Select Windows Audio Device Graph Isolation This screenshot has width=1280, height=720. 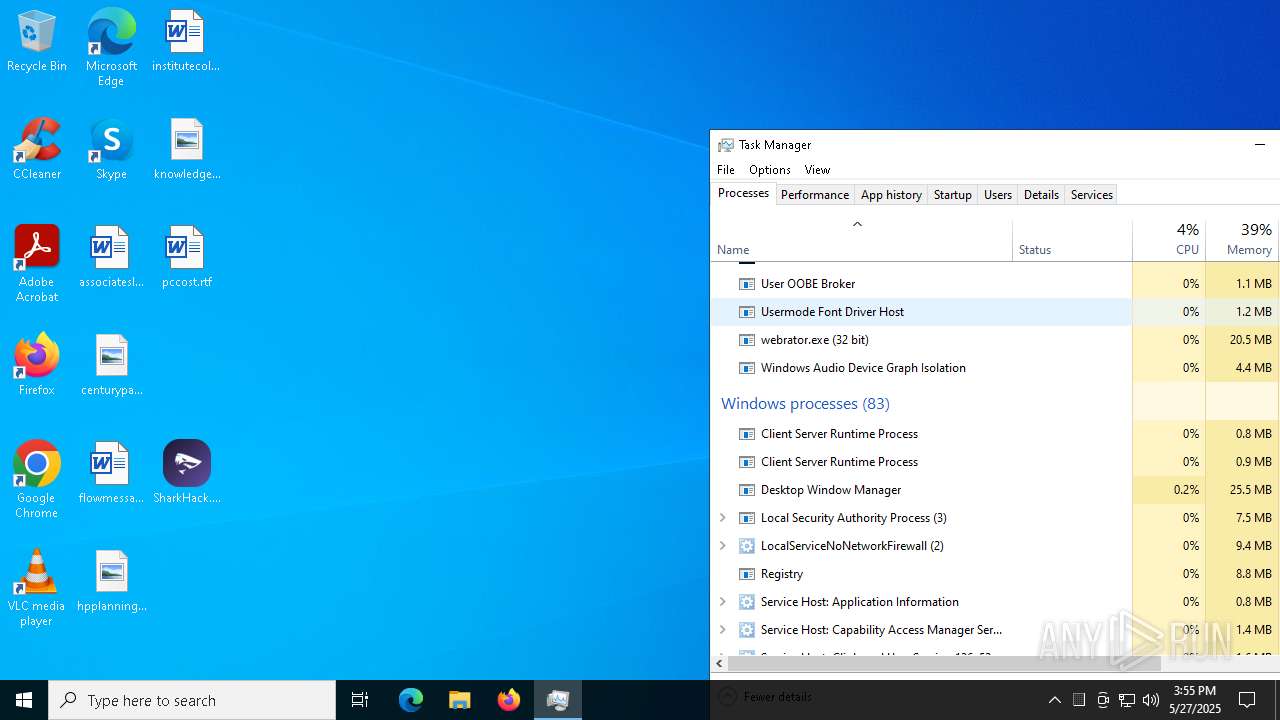[x=995, y=368]
